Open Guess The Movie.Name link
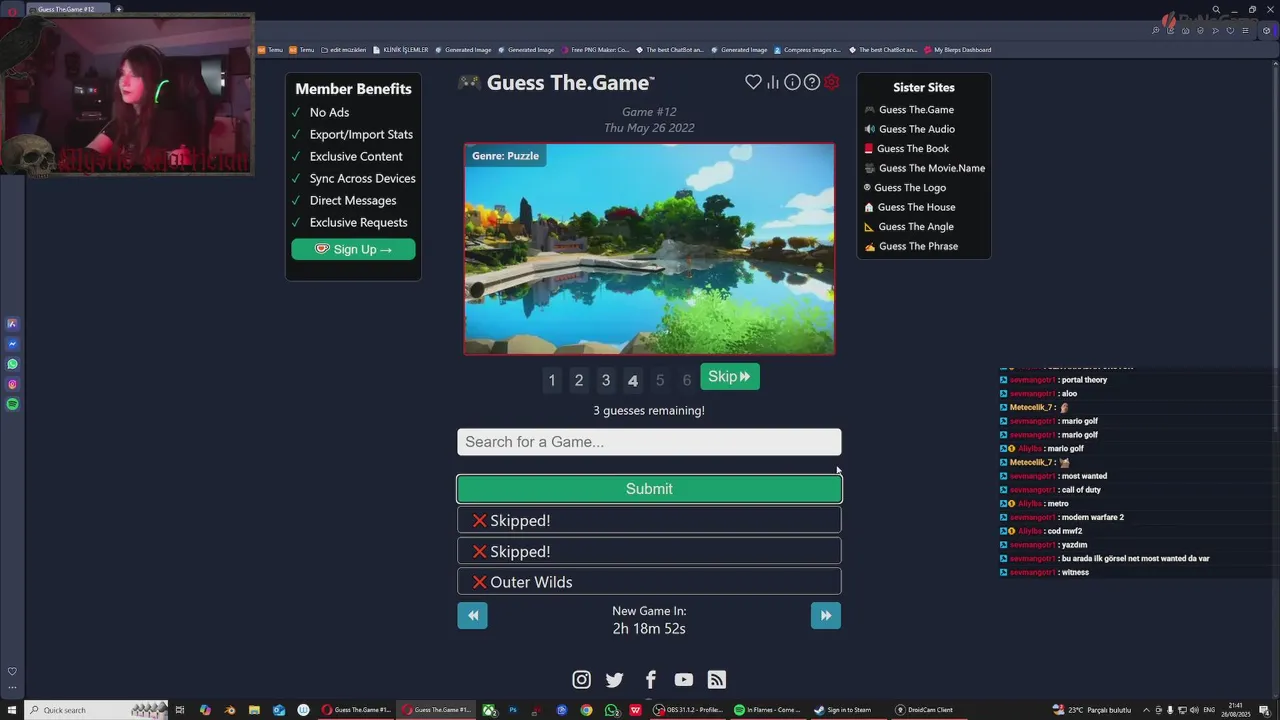The image size is (1280, 720). click(931, 168)
